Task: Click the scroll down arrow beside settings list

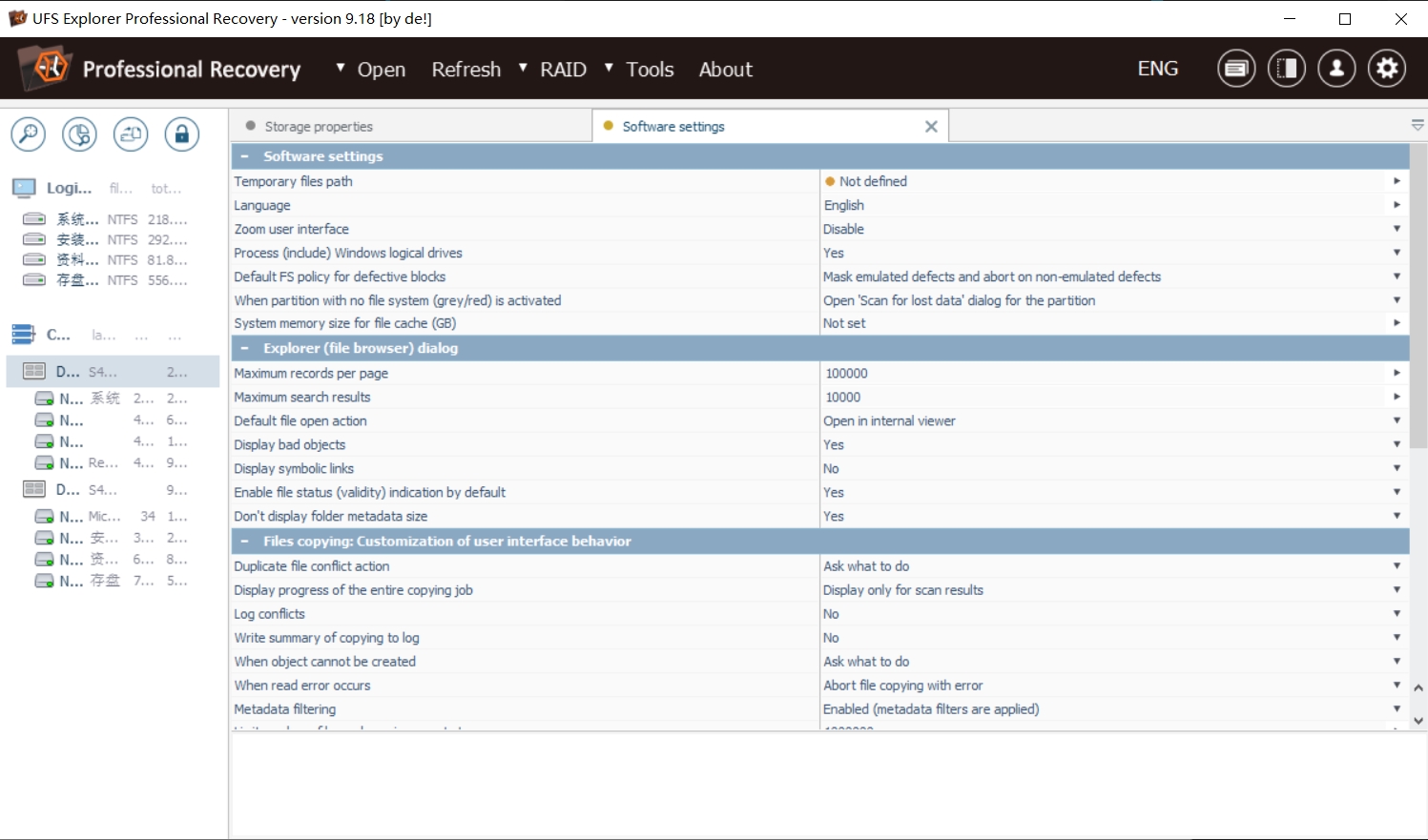Action: [1418, 721]
